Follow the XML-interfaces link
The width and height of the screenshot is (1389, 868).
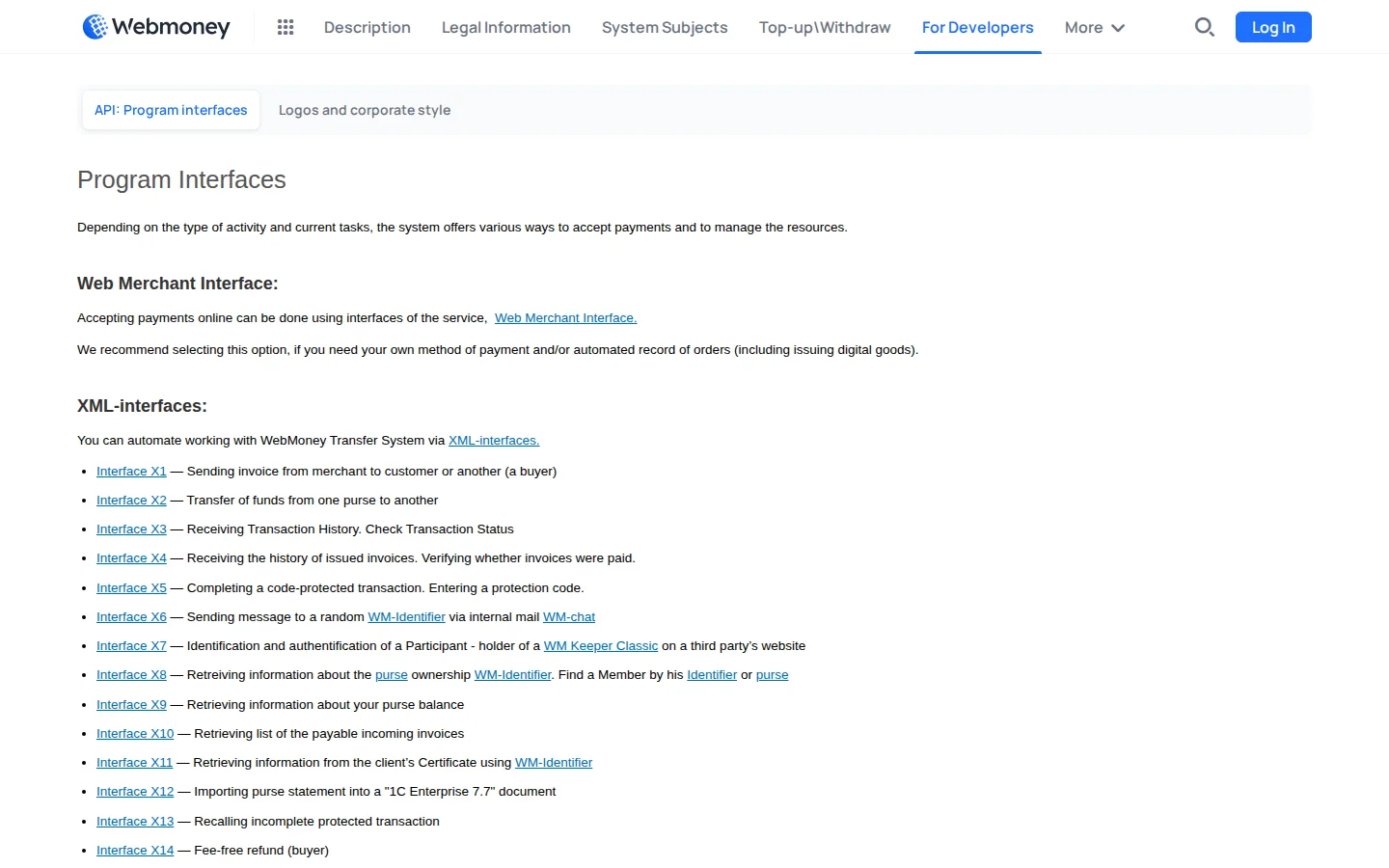(x=494, y=441)
